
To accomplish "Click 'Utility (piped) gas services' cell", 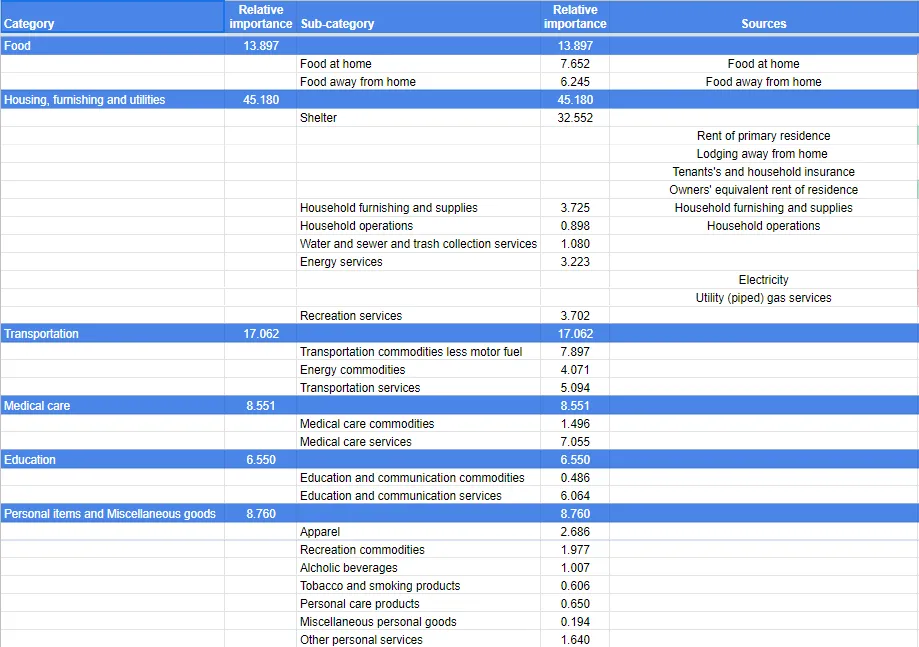I will 764,298.
